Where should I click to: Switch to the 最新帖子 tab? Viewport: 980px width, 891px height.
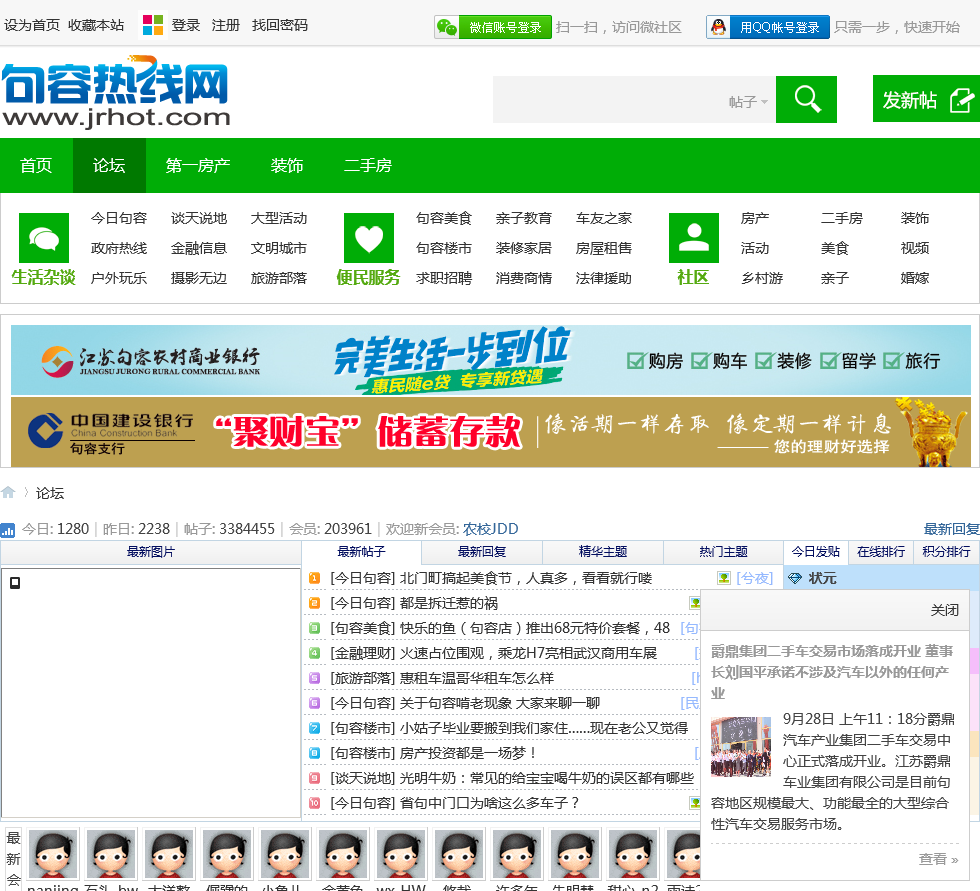(361, 552)
